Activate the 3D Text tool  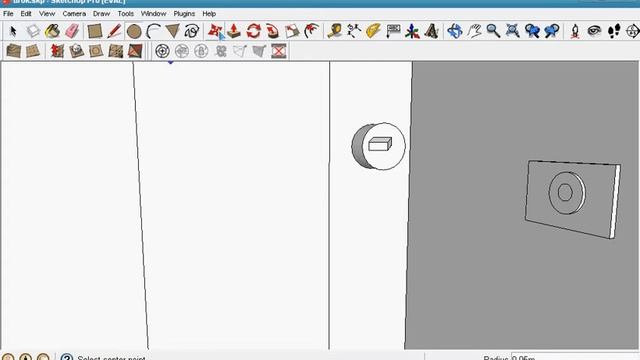click(x=431, y=31)
